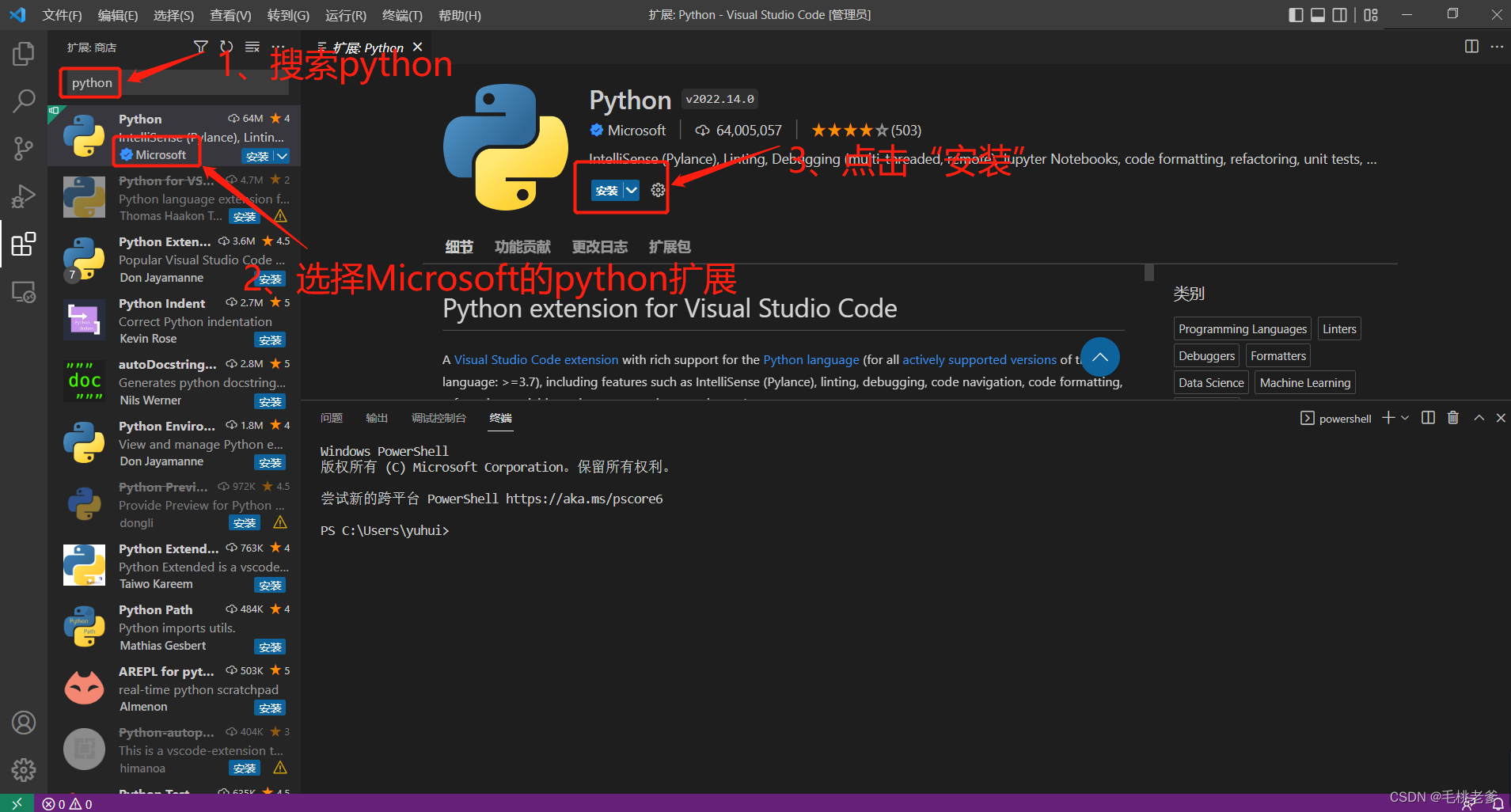Split the editor to the right
The width and height of the screenshot is (1511, 812).
click(1471, 47)
